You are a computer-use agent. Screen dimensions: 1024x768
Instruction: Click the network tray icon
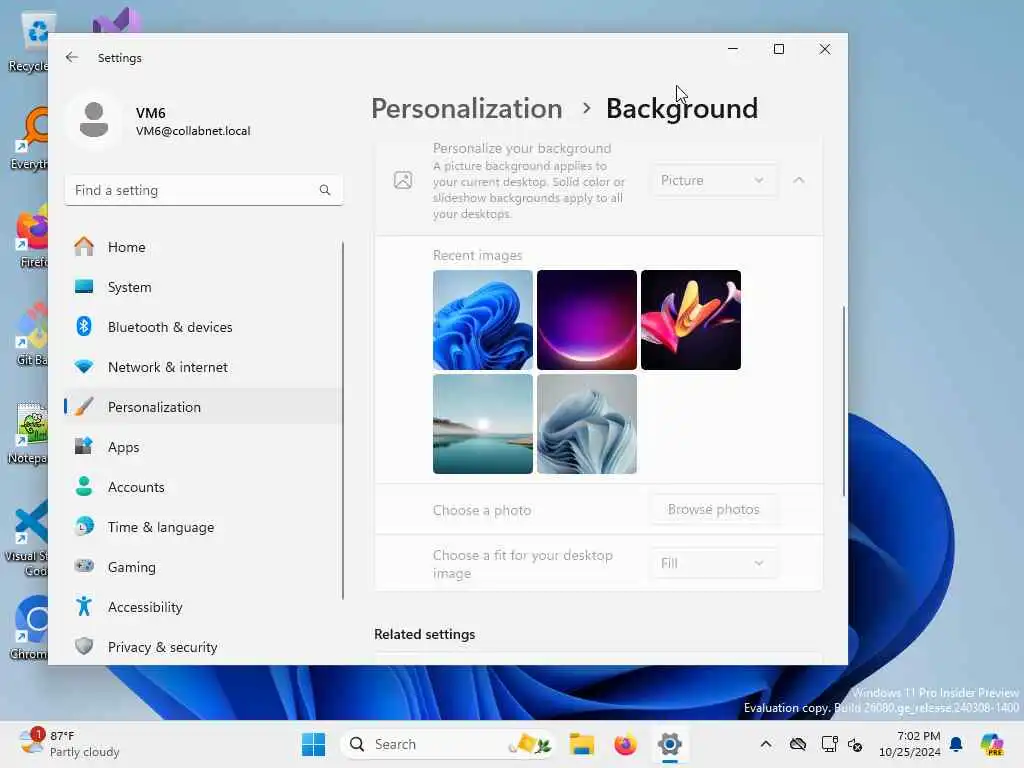tap(829, 744)
